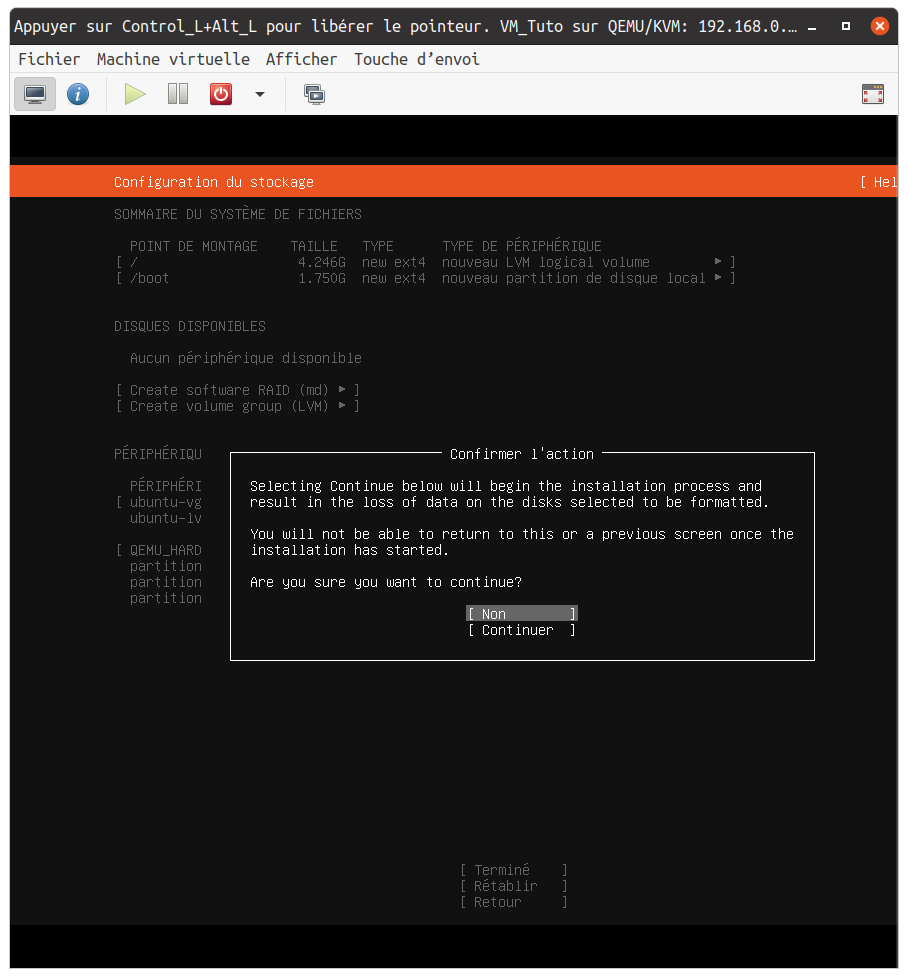This screenshot has width=908, height=978.
Task: Click the red power shutdown icon
Action: pyautogui.click(x=221, y=95)
